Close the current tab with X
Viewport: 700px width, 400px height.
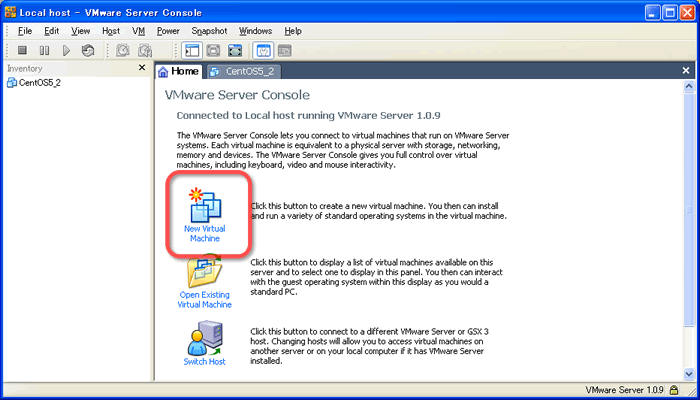(x=687, y=71)
